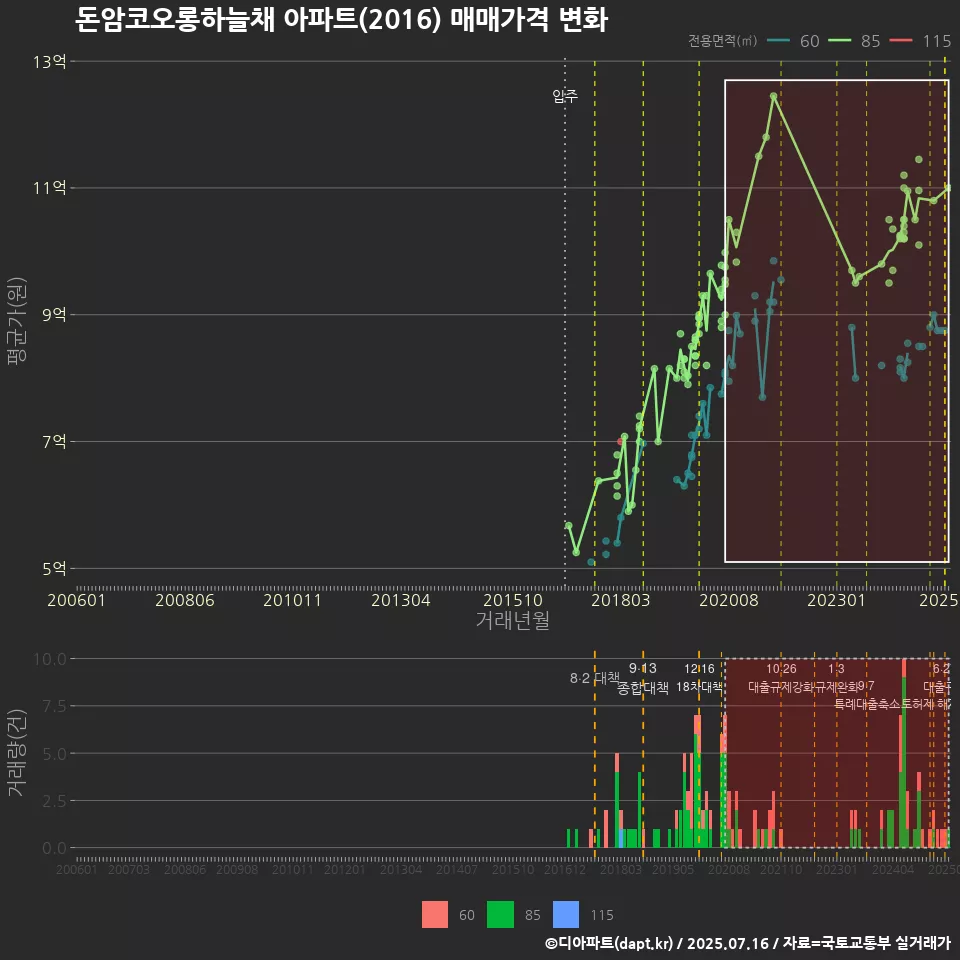Click 201304 on the price chart x-axis
Screen dimensions: 960x960
click(401, 600)
